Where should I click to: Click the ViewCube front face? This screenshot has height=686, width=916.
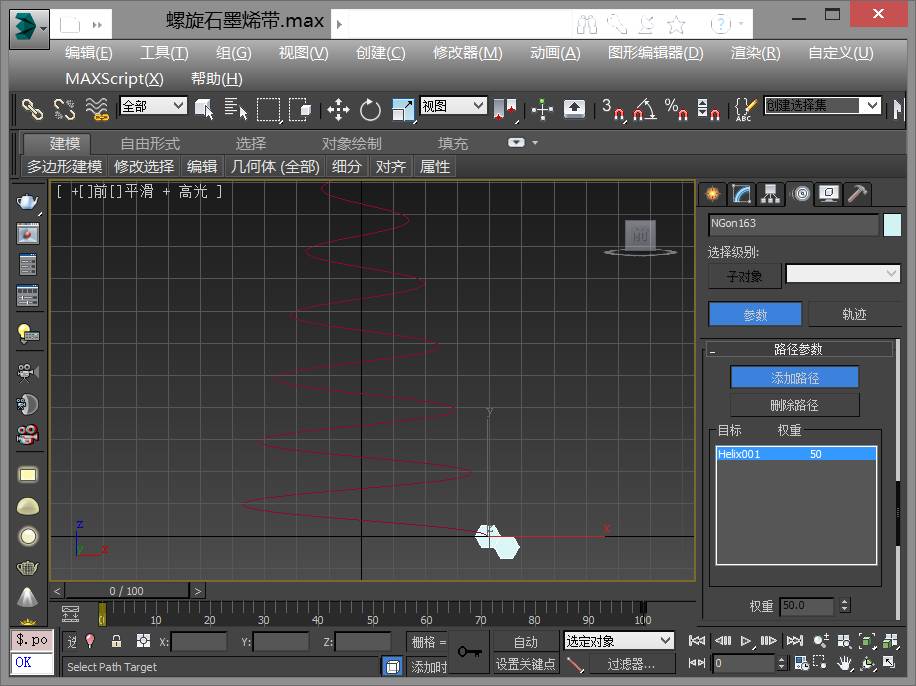click(640, 235)
